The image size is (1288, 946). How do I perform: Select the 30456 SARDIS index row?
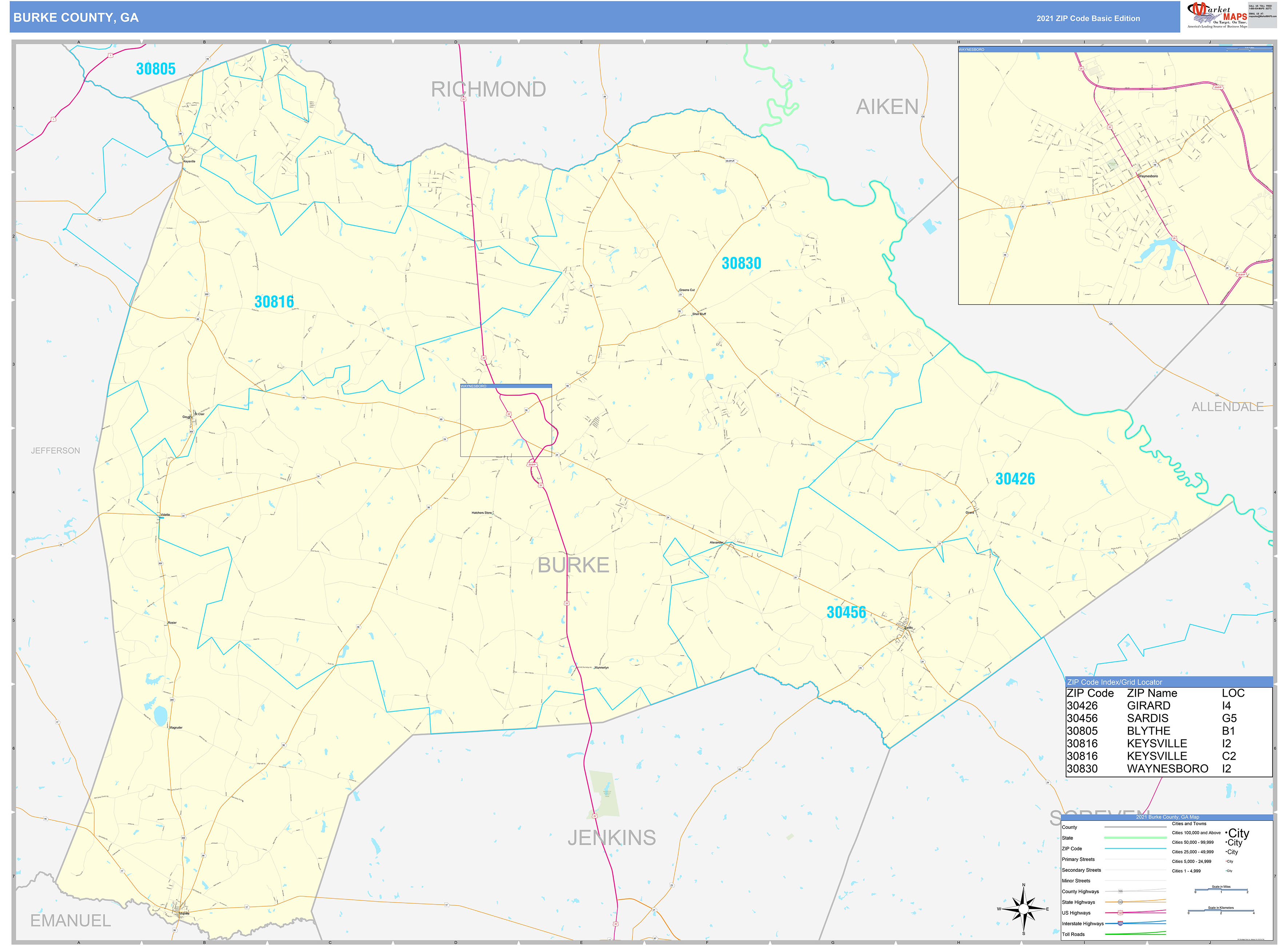click(1169, 718)
